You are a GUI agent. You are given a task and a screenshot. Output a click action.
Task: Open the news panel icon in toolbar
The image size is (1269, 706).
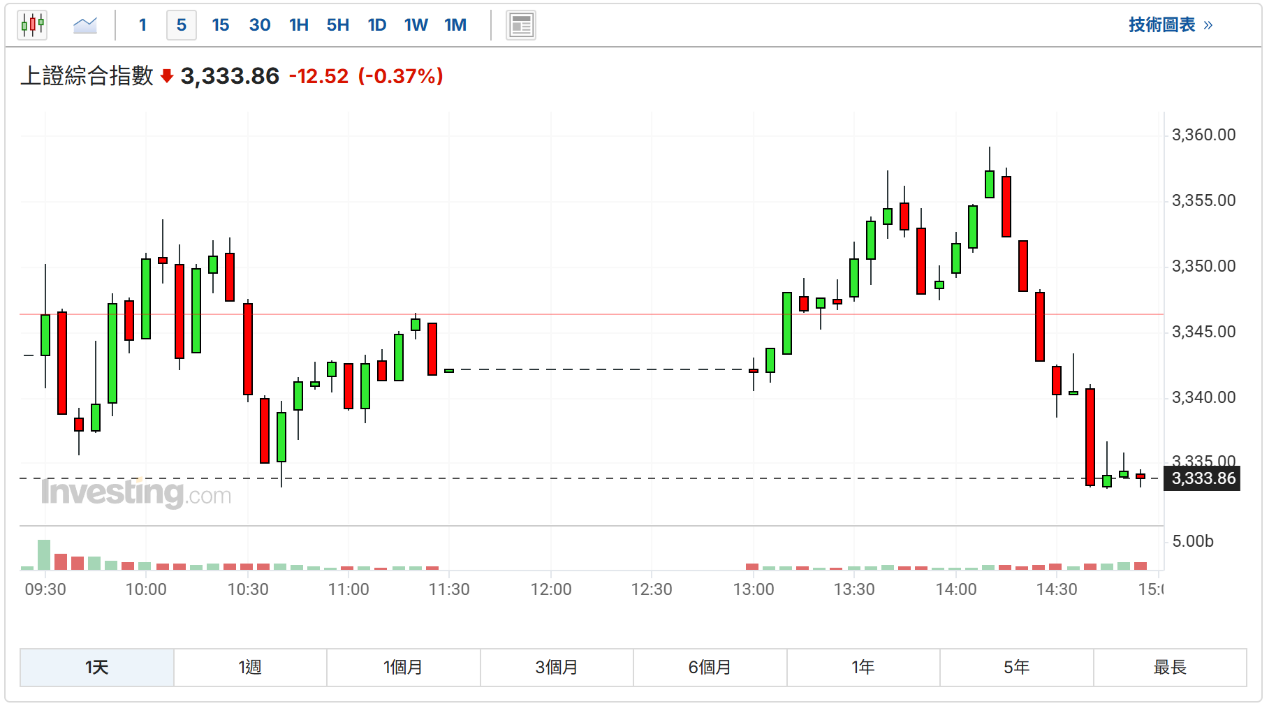tap(521, 25)
